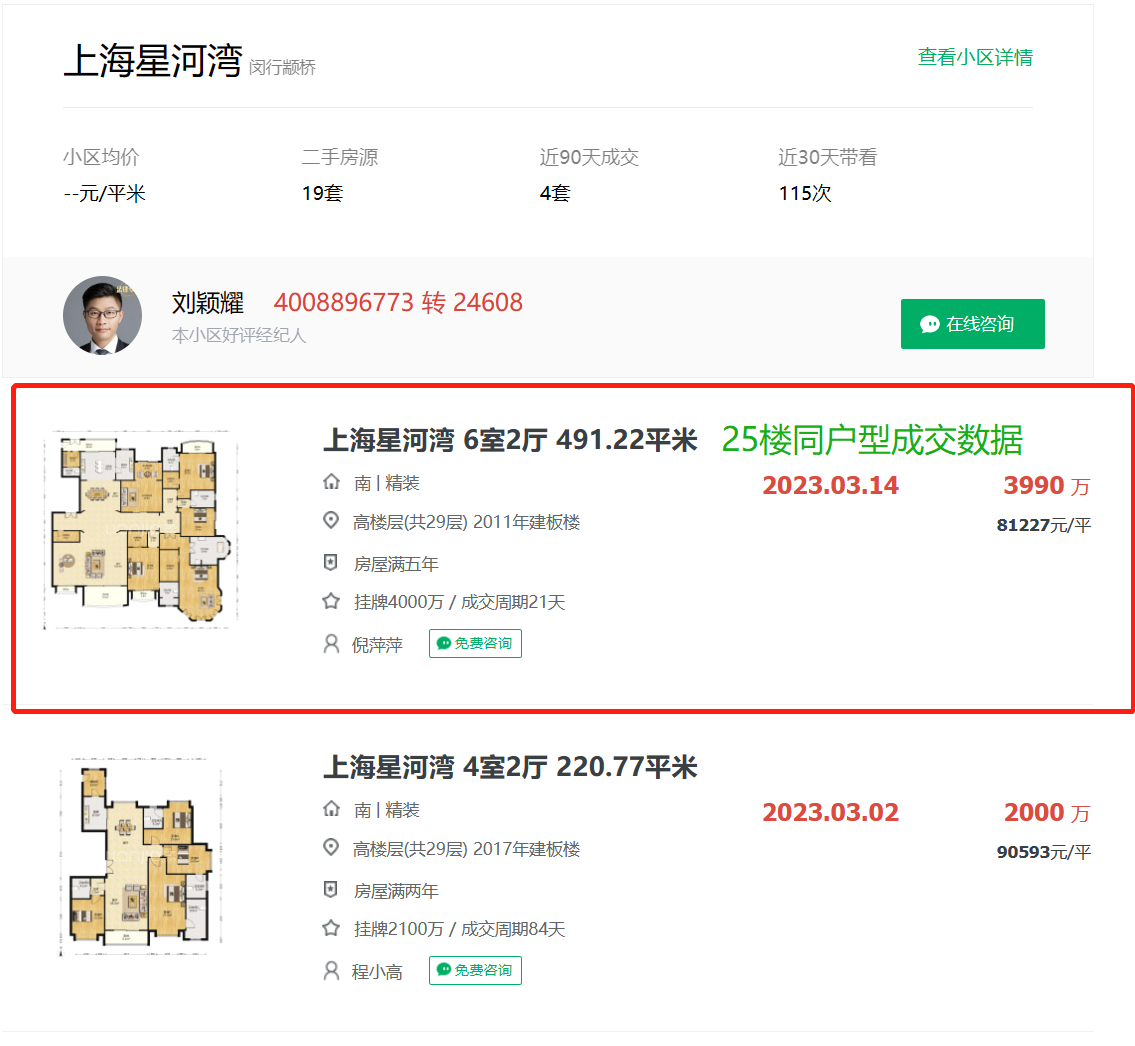The height and width of the screenshot is (1046, 1135).
Task: Open listing title 6室2厅 491.22平米
Action: (509, 440)
